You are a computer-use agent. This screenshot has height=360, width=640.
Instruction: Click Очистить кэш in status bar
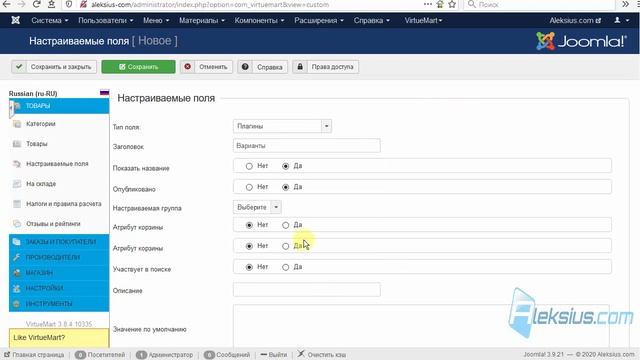pos(322,354)
